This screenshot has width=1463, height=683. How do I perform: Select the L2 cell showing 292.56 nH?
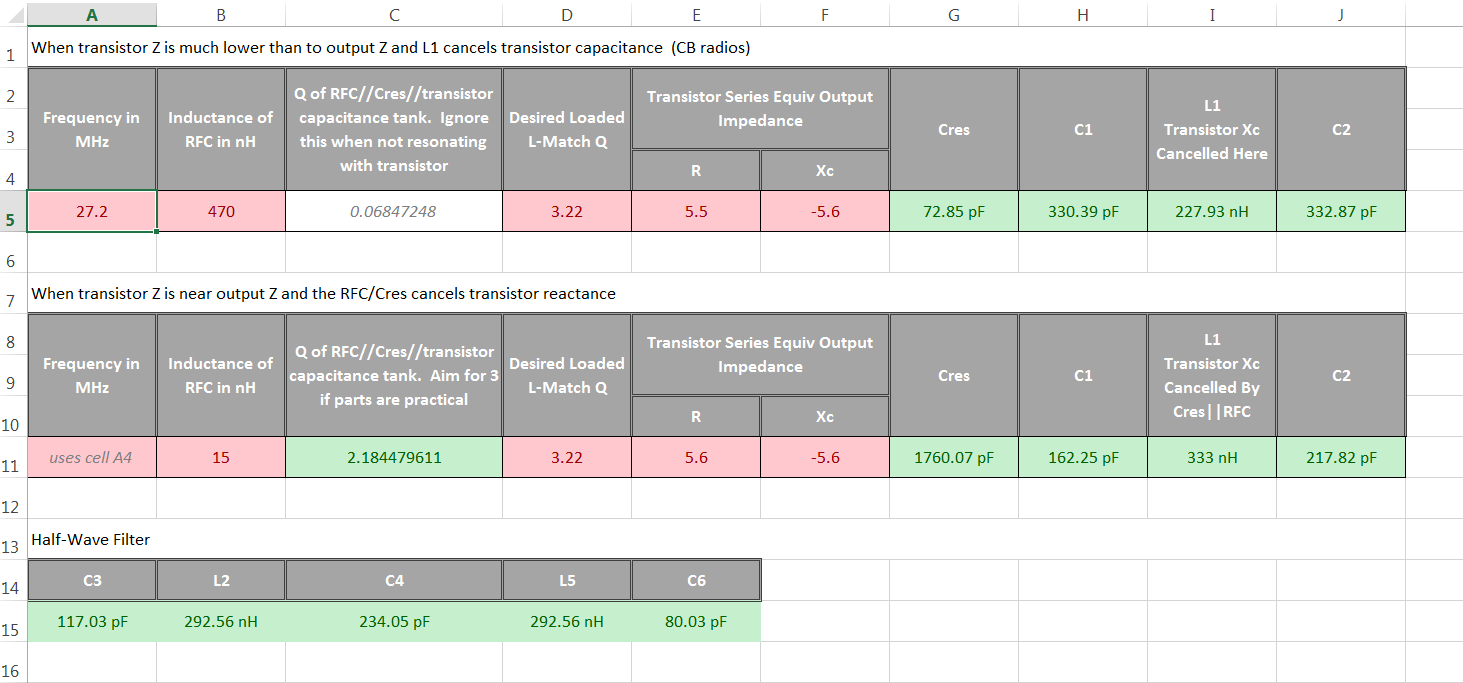221,621
